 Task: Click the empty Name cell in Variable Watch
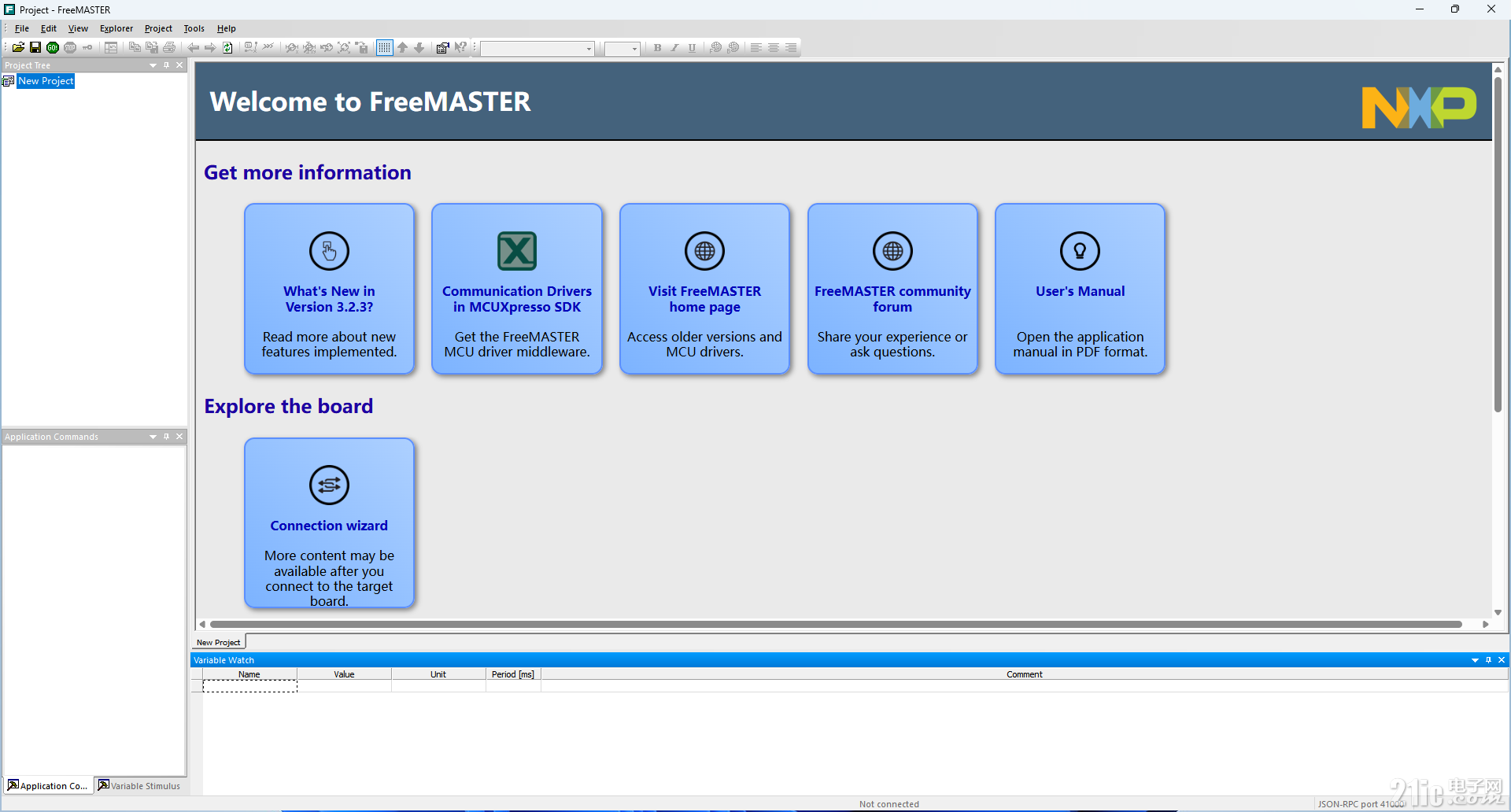pyautogui.click(x=249, y=686)
